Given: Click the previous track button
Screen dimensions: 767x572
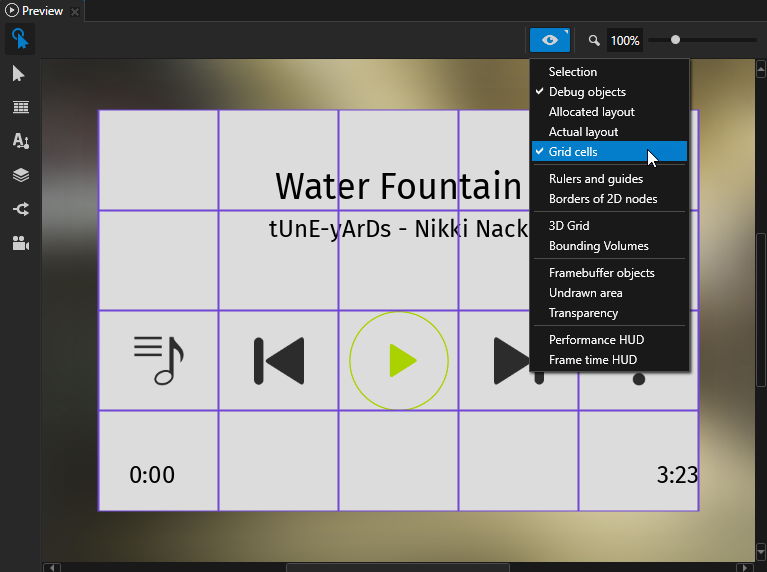Looking at the screenshot, I should pos(279,361).
